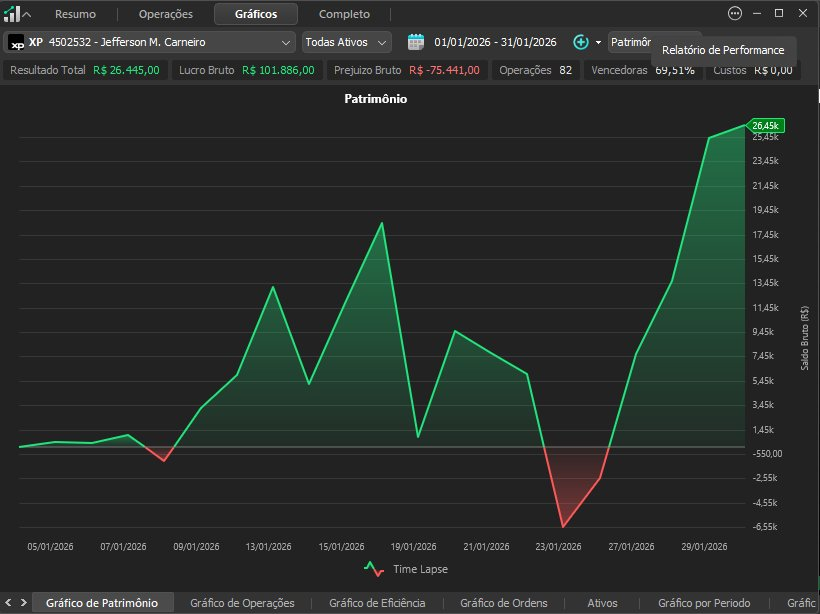Collapse panel with the top-left chevron
Screen dimensions: 820x614
pos(27,15)
